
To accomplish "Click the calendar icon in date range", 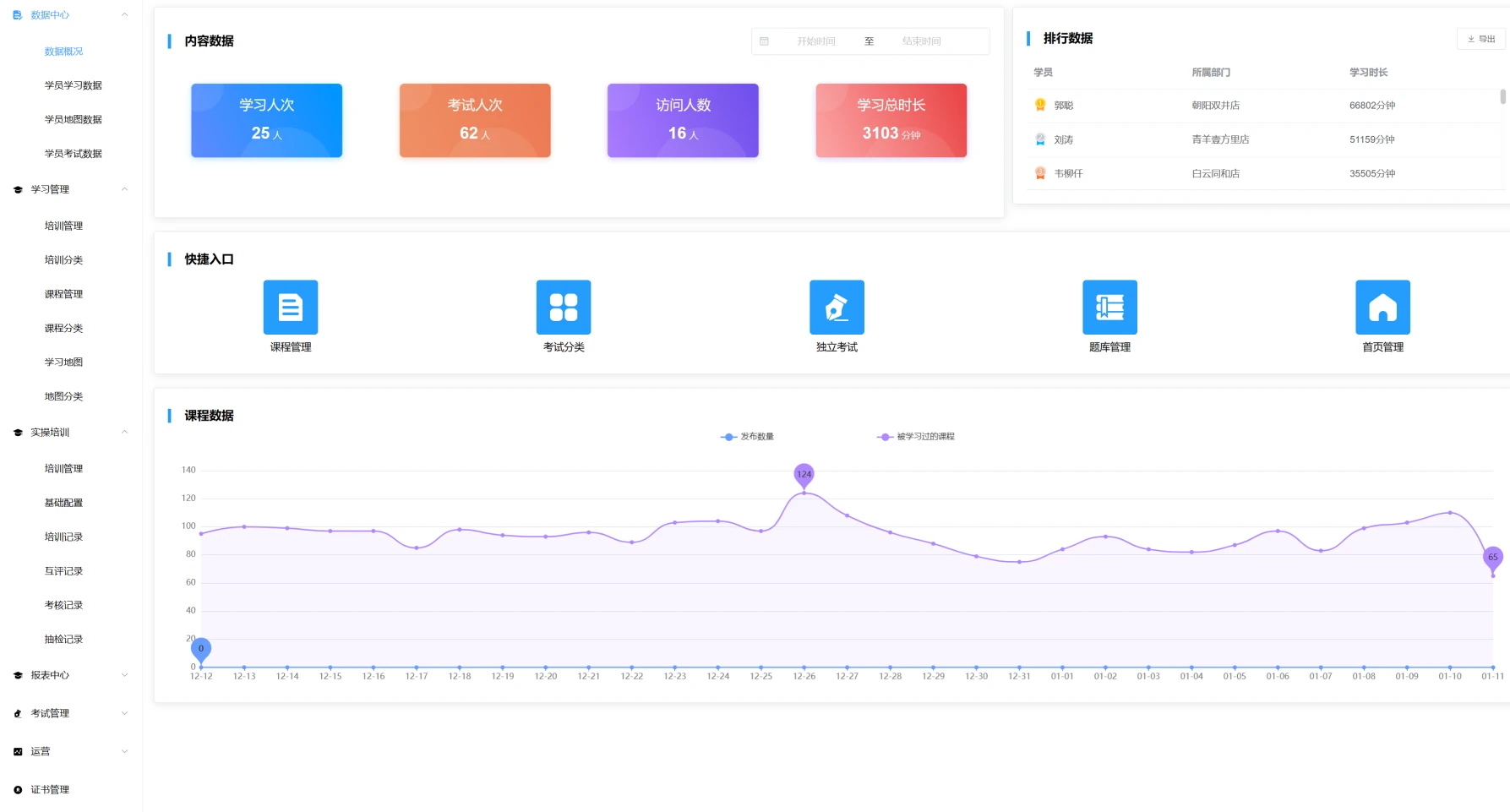I will click(764, 41).
